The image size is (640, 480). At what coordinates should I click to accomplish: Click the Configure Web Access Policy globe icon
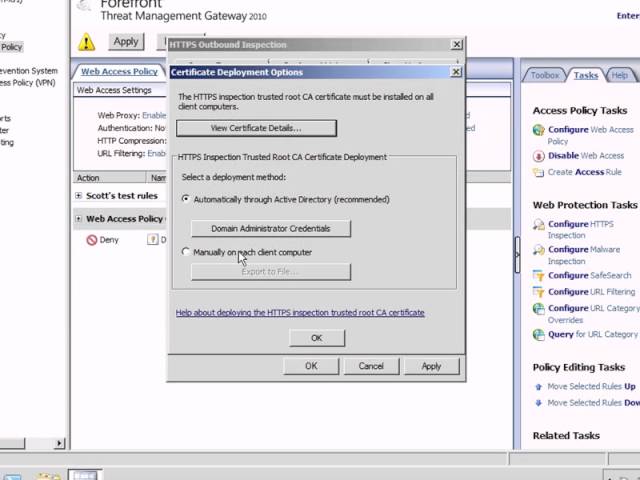[x=538, y=130]
